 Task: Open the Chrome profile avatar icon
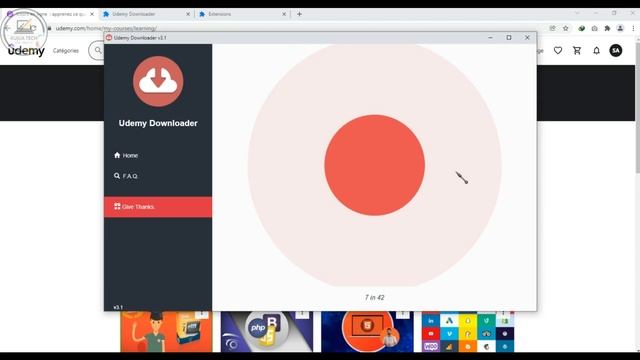(620, 28)
